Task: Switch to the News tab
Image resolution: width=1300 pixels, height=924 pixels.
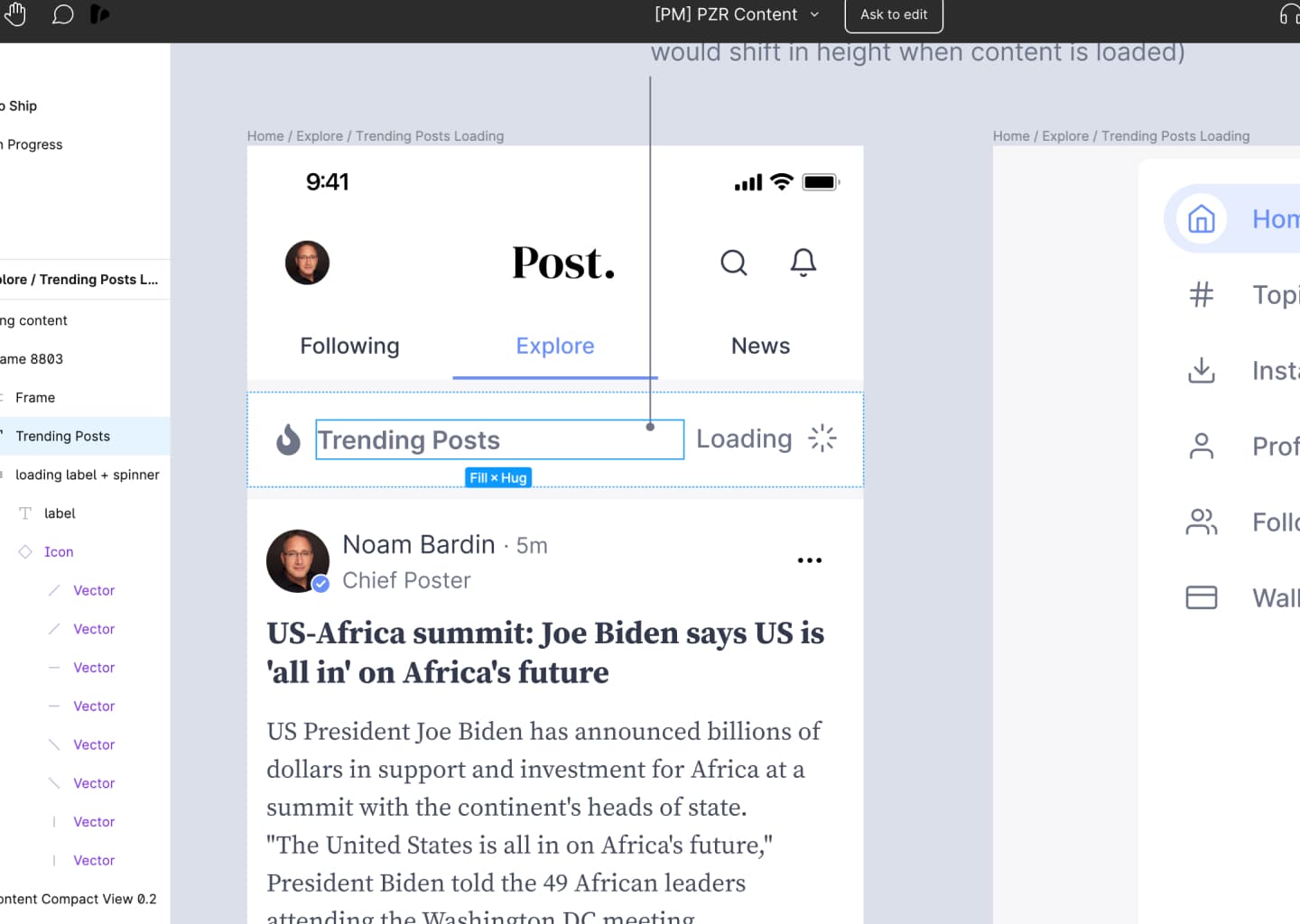Action: tap(760, 346)
